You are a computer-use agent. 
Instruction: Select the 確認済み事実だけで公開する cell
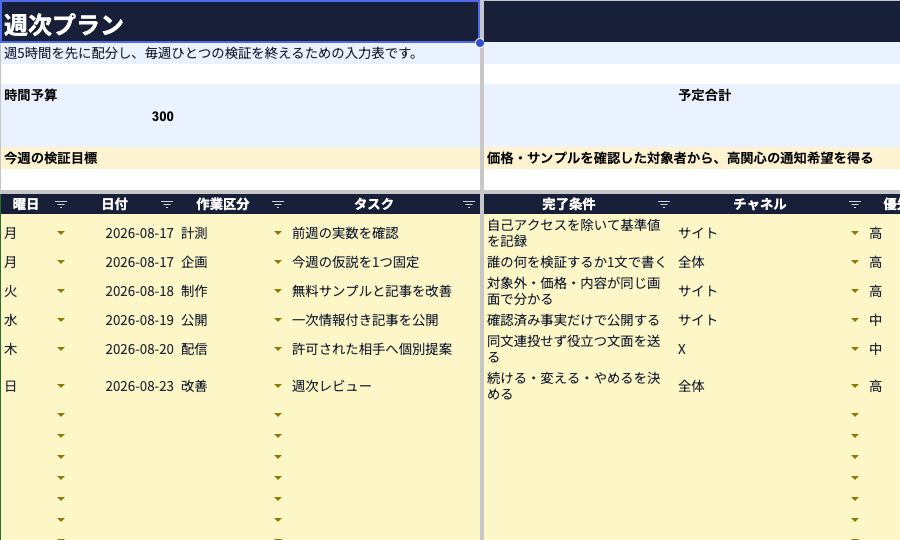(x=579, y=320)
